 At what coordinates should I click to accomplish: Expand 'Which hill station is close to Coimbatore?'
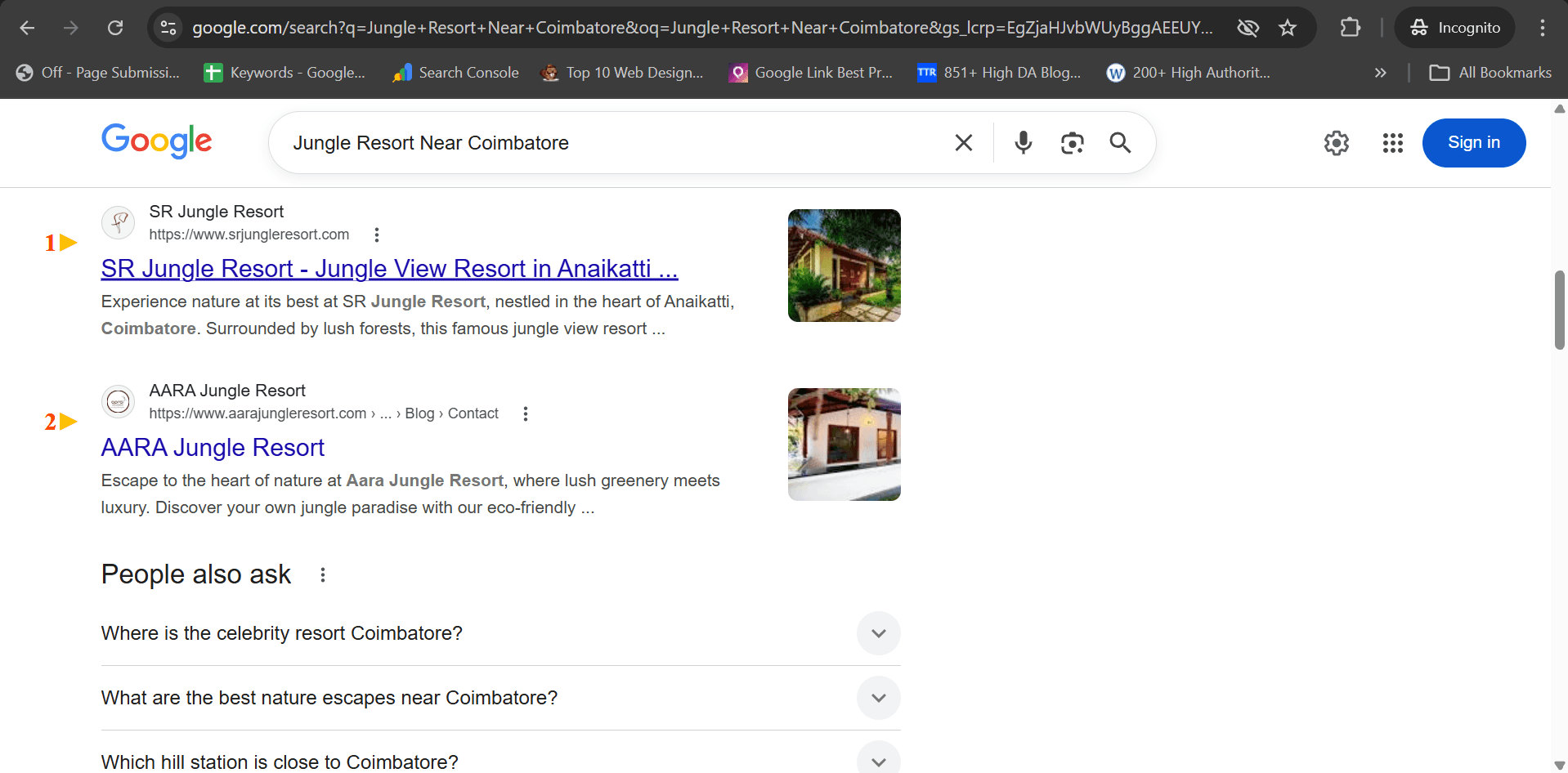point(500,761)
